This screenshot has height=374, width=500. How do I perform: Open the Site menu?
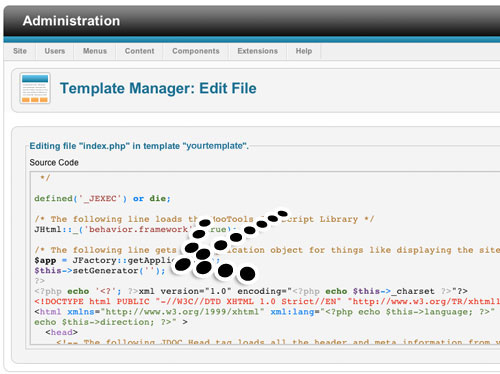(x=20, y=51)
